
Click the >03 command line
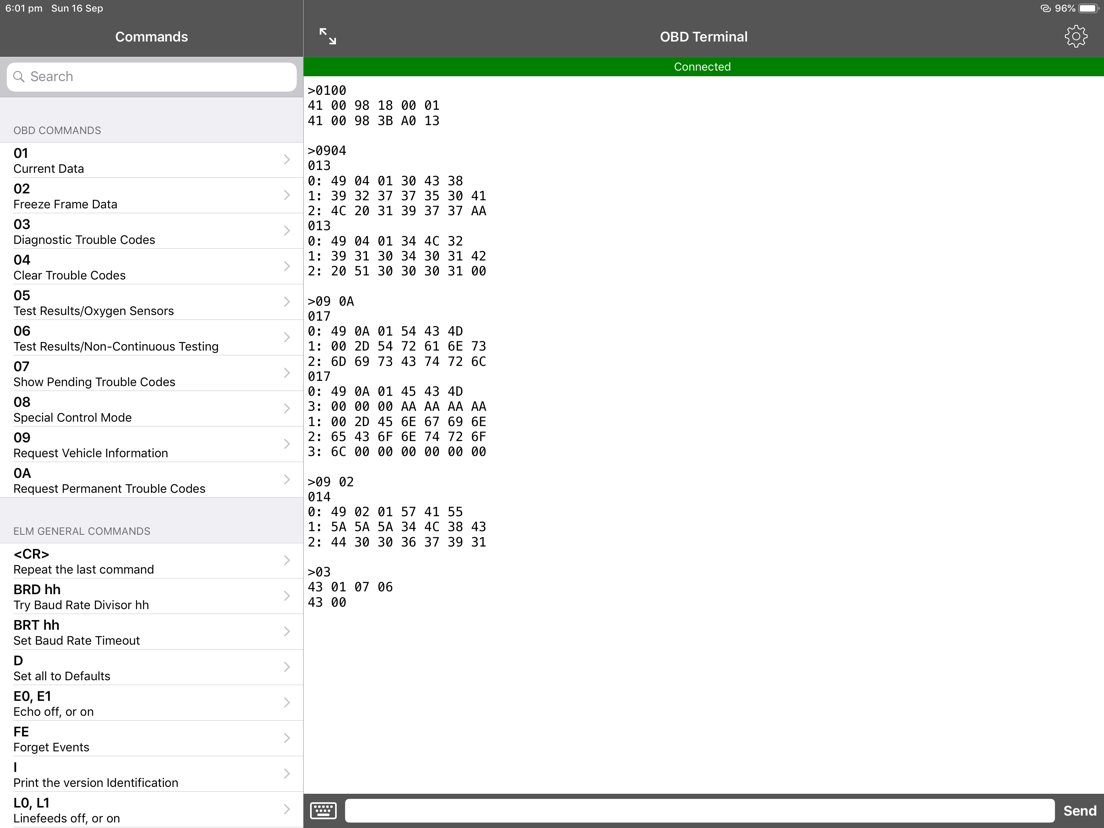pos(319,572)
